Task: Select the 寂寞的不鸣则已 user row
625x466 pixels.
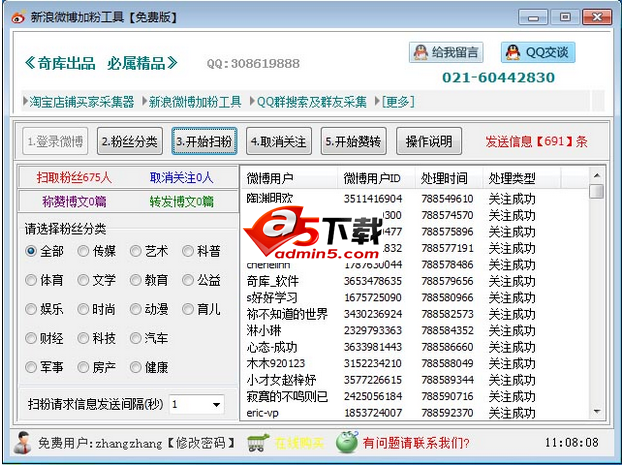Action: (415, 397)
